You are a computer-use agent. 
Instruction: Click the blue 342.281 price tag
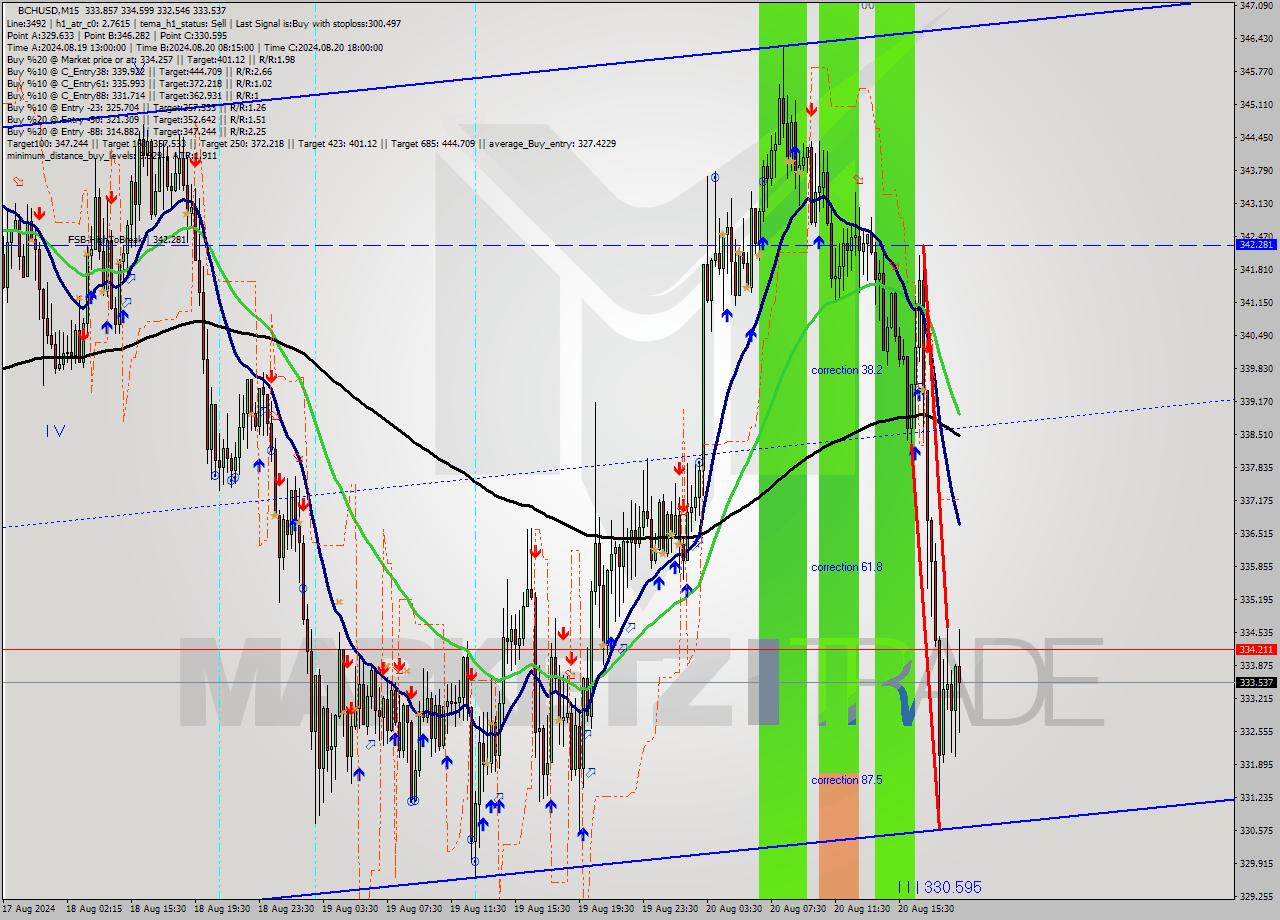1256,245
